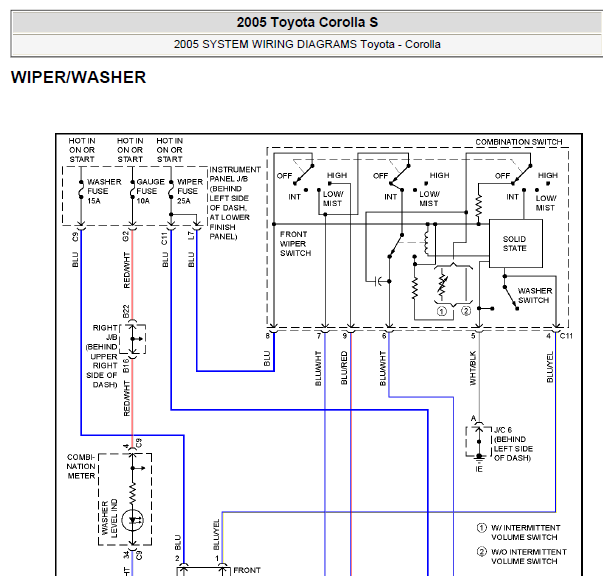Click the B22 connector label
The width and height of the screenshot is (603, 576).
(126, 312)
